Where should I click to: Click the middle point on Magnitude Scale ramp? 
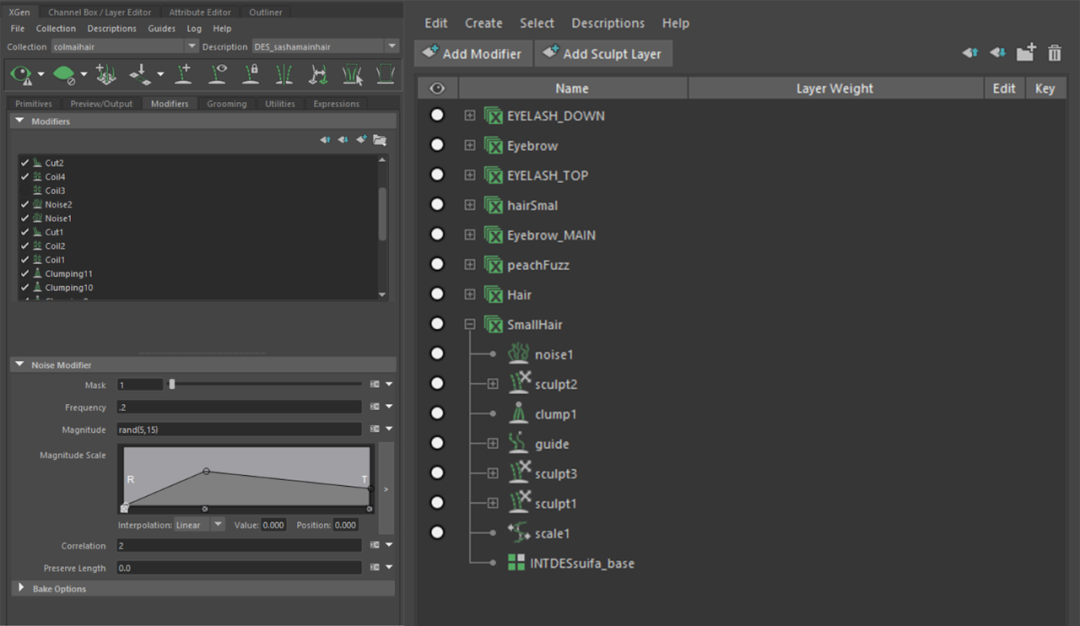click(x=206, y=471)
